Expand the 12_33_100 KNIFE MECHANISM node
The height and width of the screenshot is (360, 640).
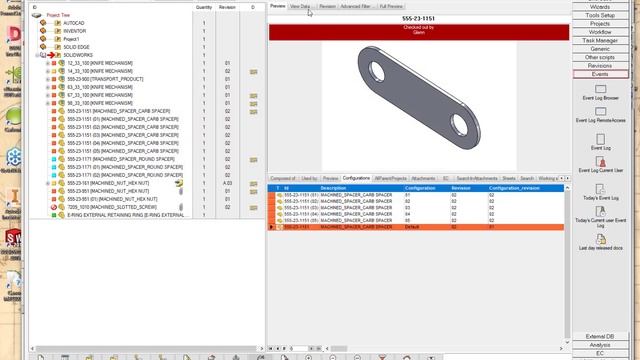pos(48,63)
